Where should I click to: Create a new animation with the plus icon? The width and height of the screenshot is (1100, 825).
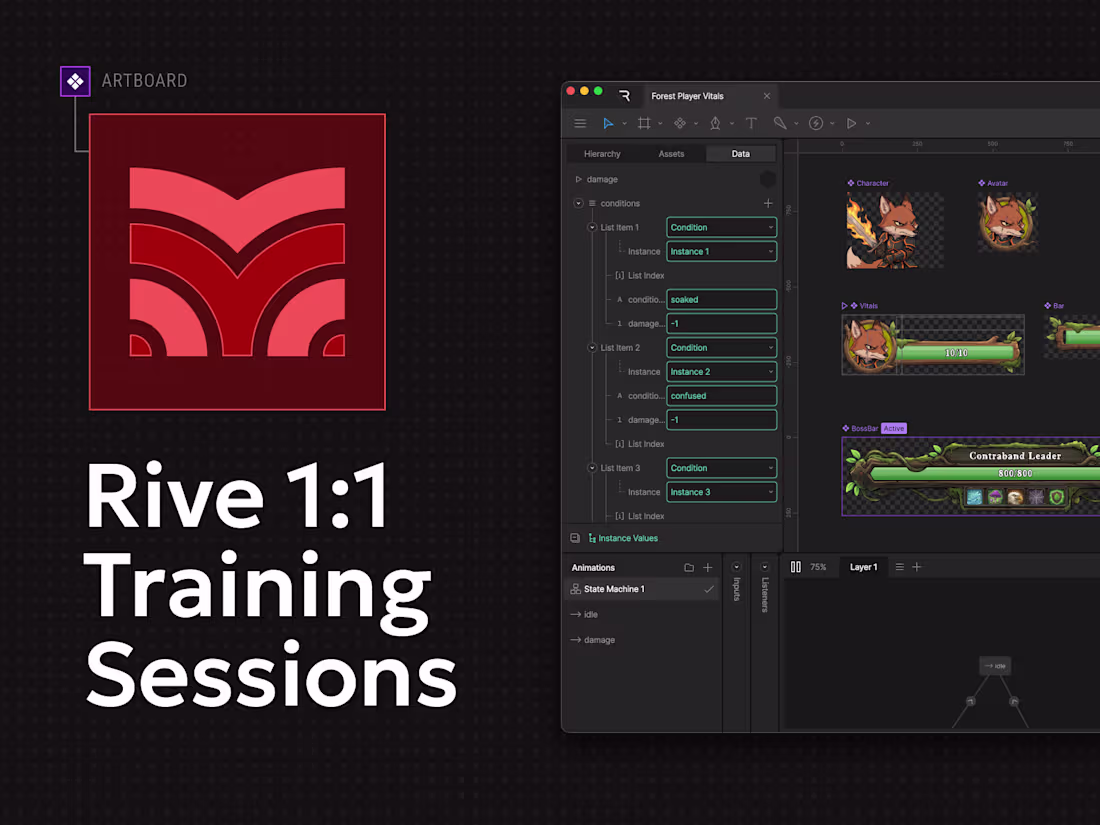[708, 567]
